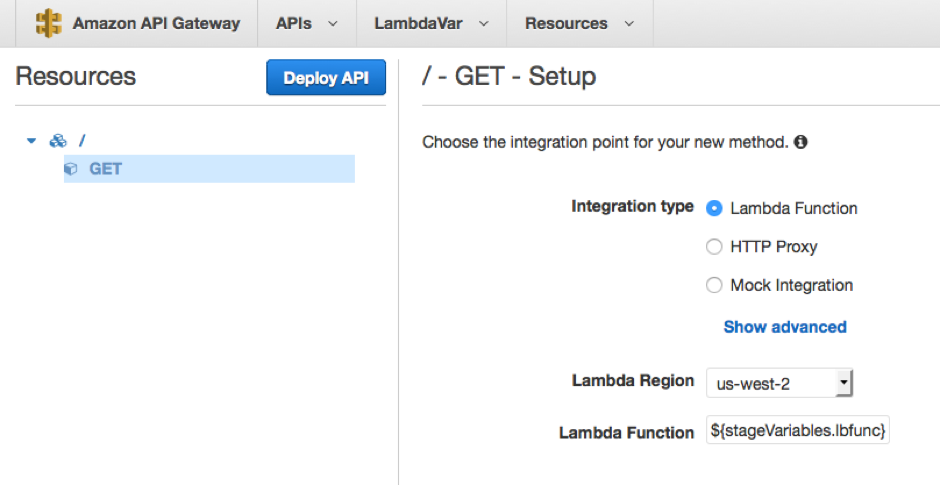Collapse the root resource tree arrow
The image size is (940, 485).
(x=32, y=141)
